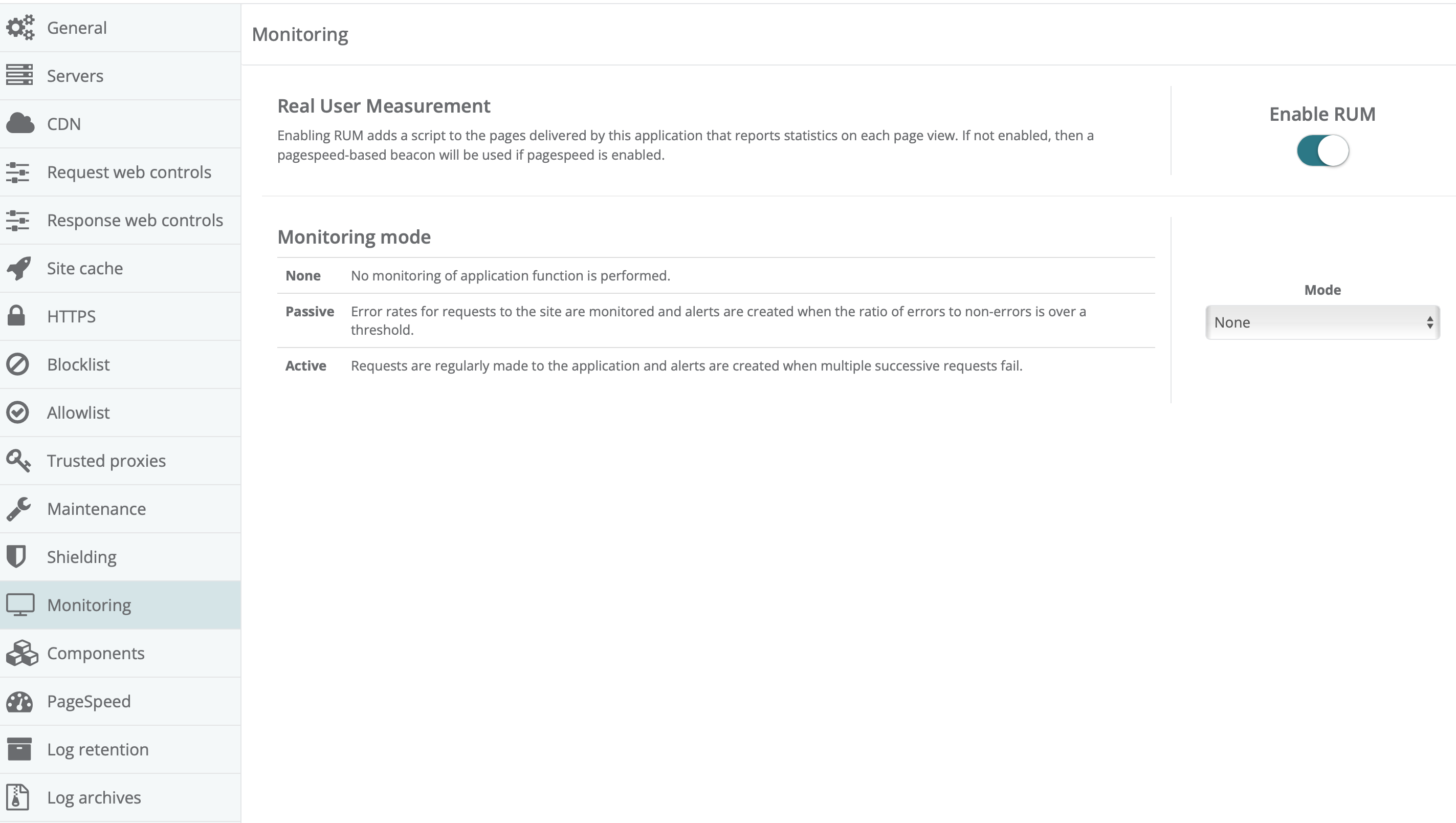The height and width of the screenshot is (823, 1456).
Task: Click the Servers stack icon
Action: click(x=20, y=76)
